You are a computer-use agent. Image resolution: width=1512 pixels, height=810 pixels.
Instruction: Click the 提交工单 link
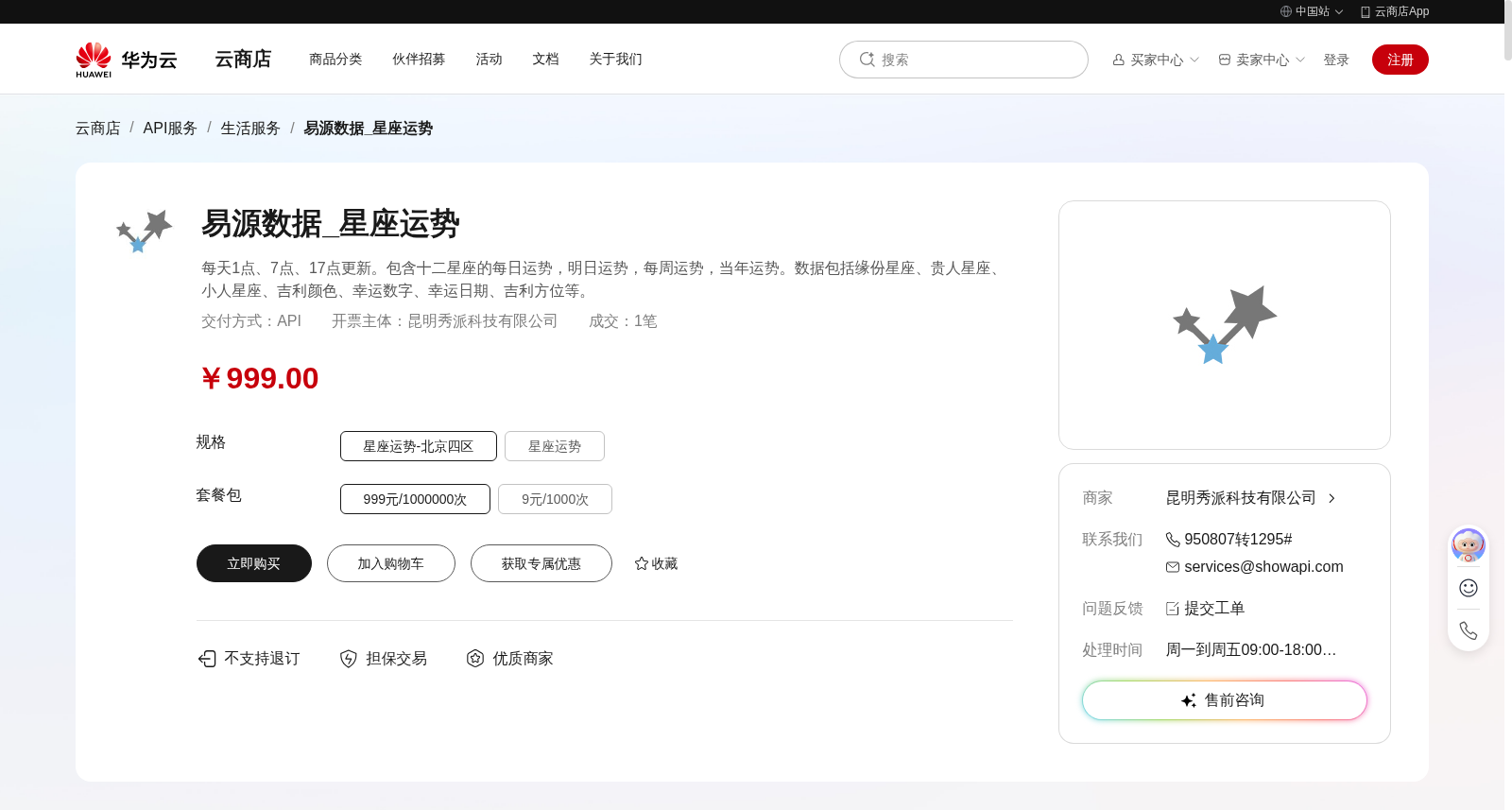1214,609
